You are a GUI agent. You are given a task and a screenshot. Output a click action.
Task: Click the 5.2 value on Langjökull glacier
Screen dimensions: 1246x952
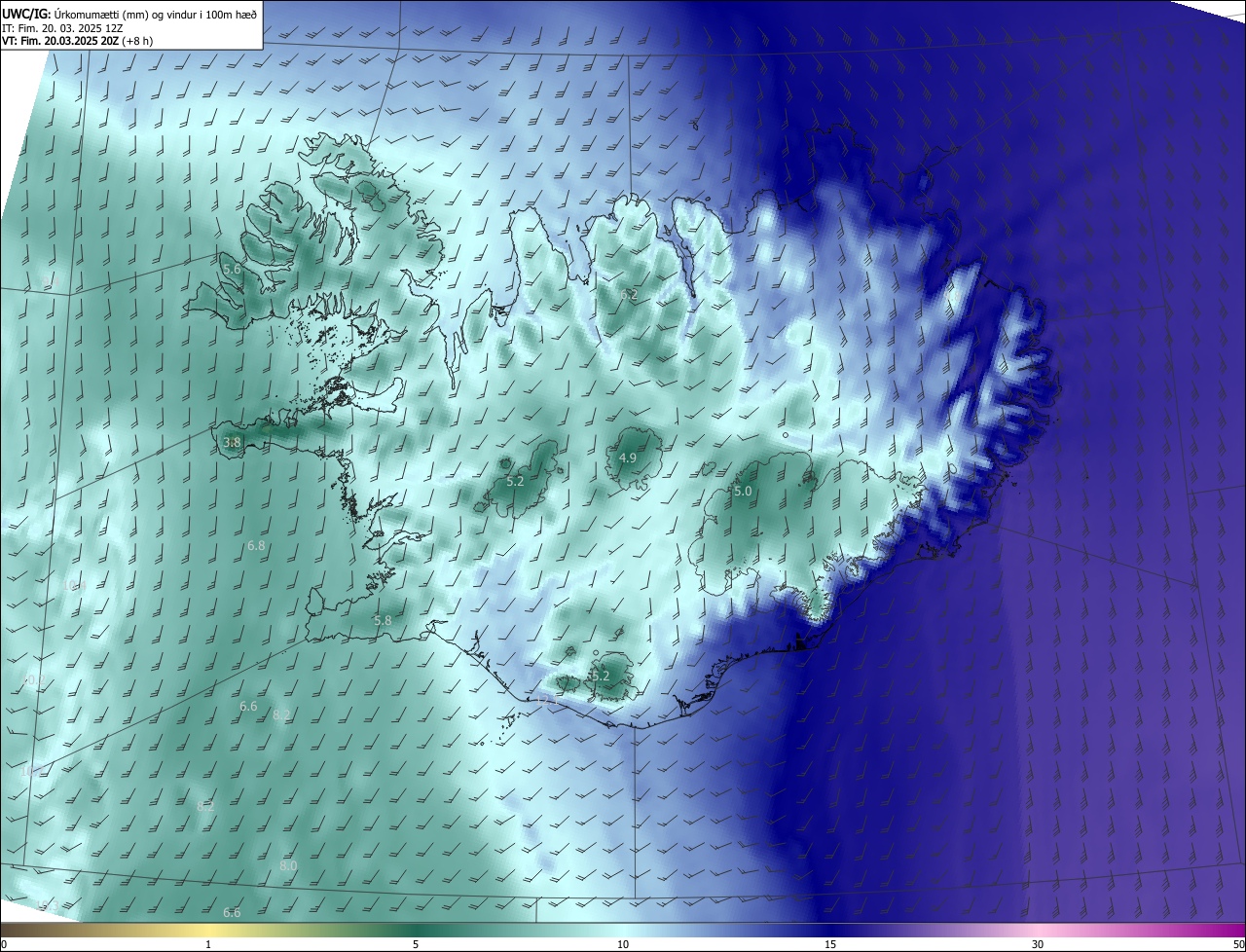pyautogui.click(x=516, y=481)
